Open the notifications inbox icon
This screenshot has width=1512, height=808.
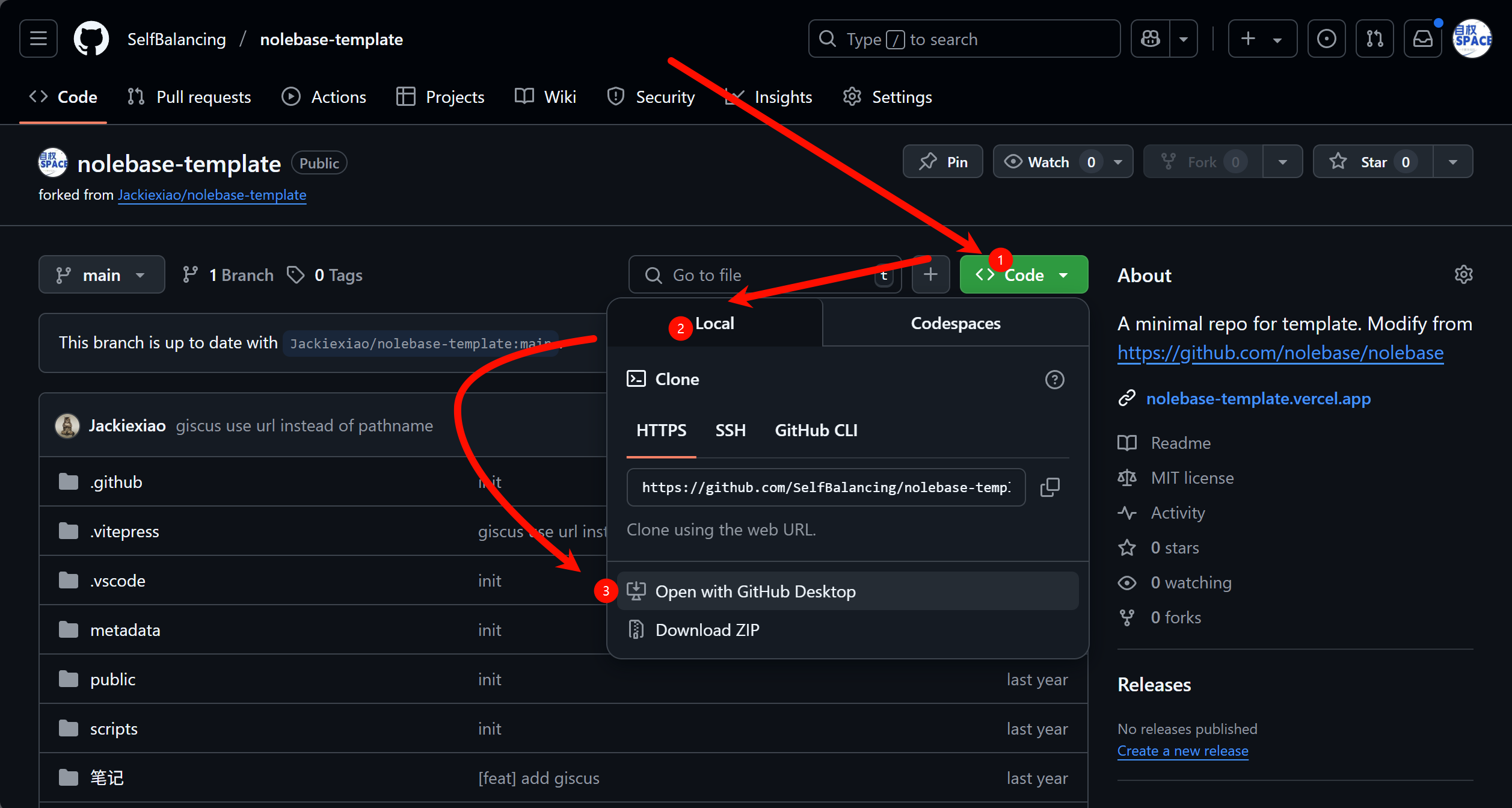click(1422, 39)
